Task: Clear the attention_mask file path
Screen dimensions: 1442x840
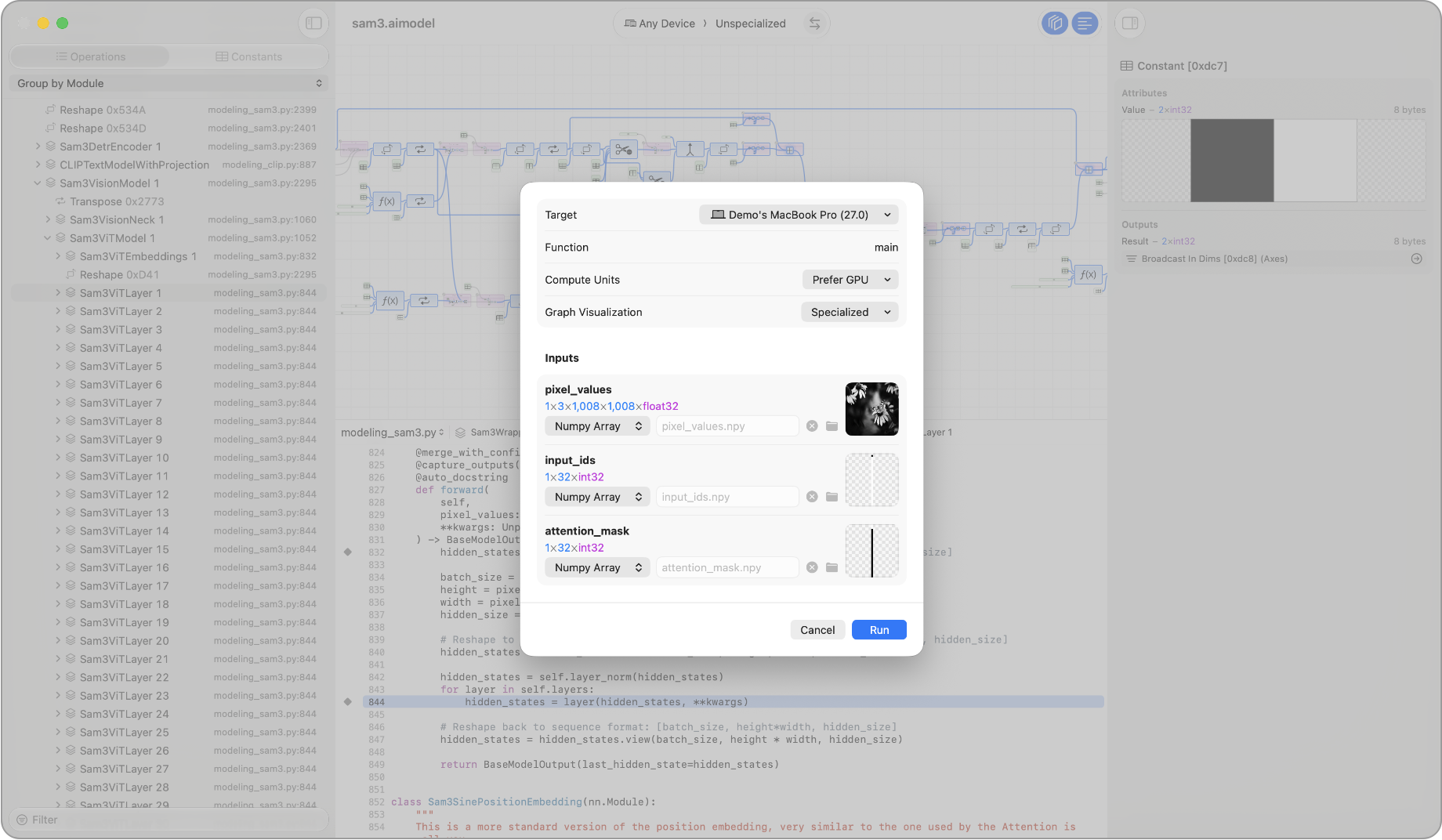Action: (x=812, y=567)
